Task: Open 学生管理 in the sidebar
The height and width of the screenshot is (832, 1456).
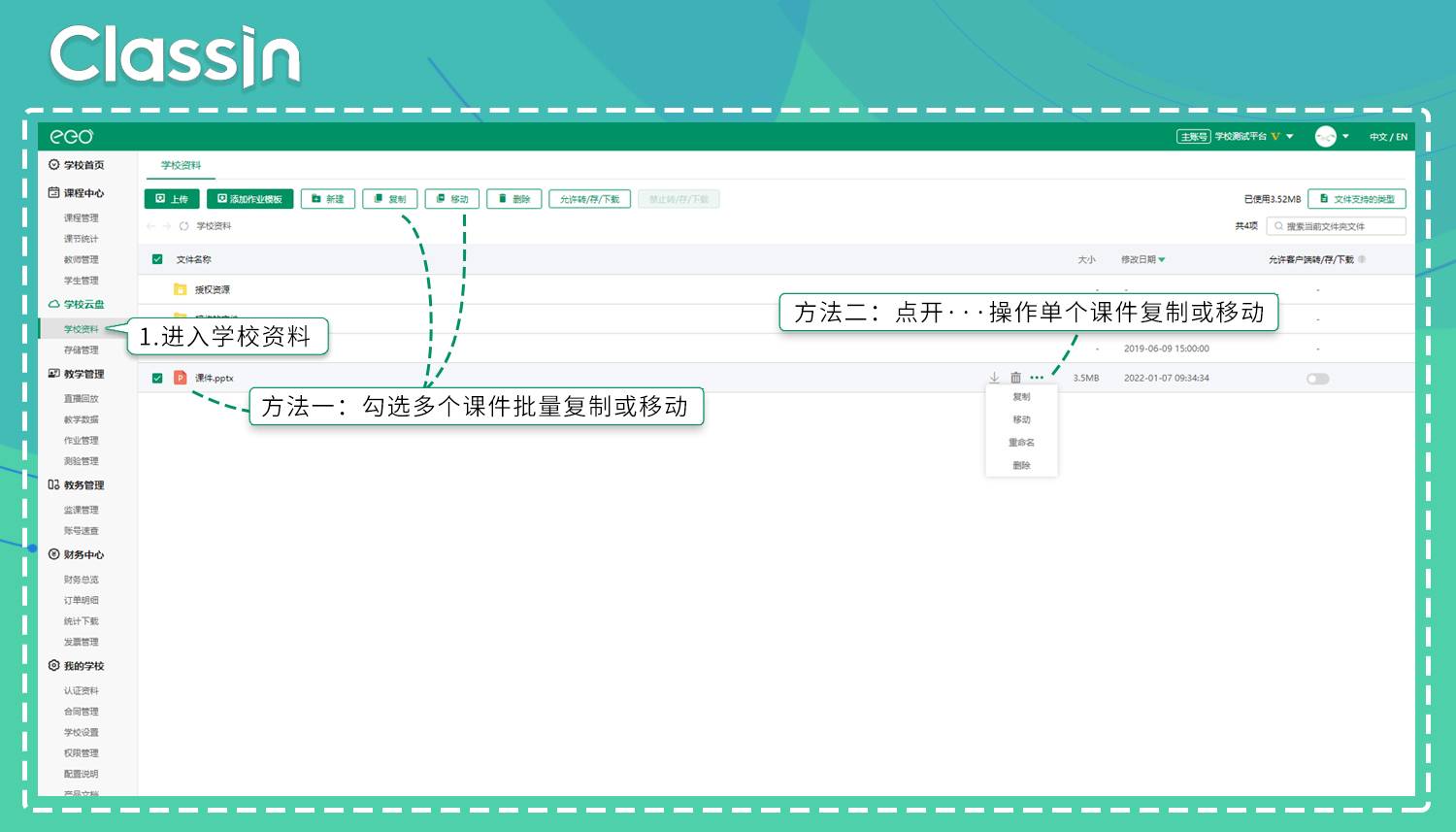Action: (x=82, y=281)
